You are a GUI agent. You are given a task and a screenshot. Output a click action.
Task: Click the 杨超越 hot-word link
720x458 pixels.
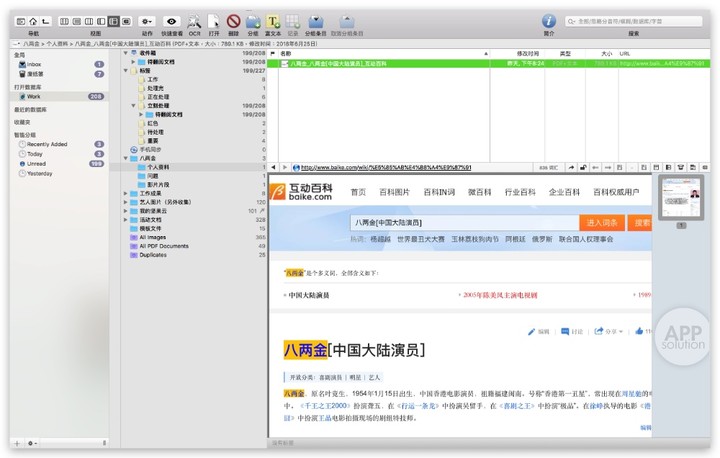(380, 239)
